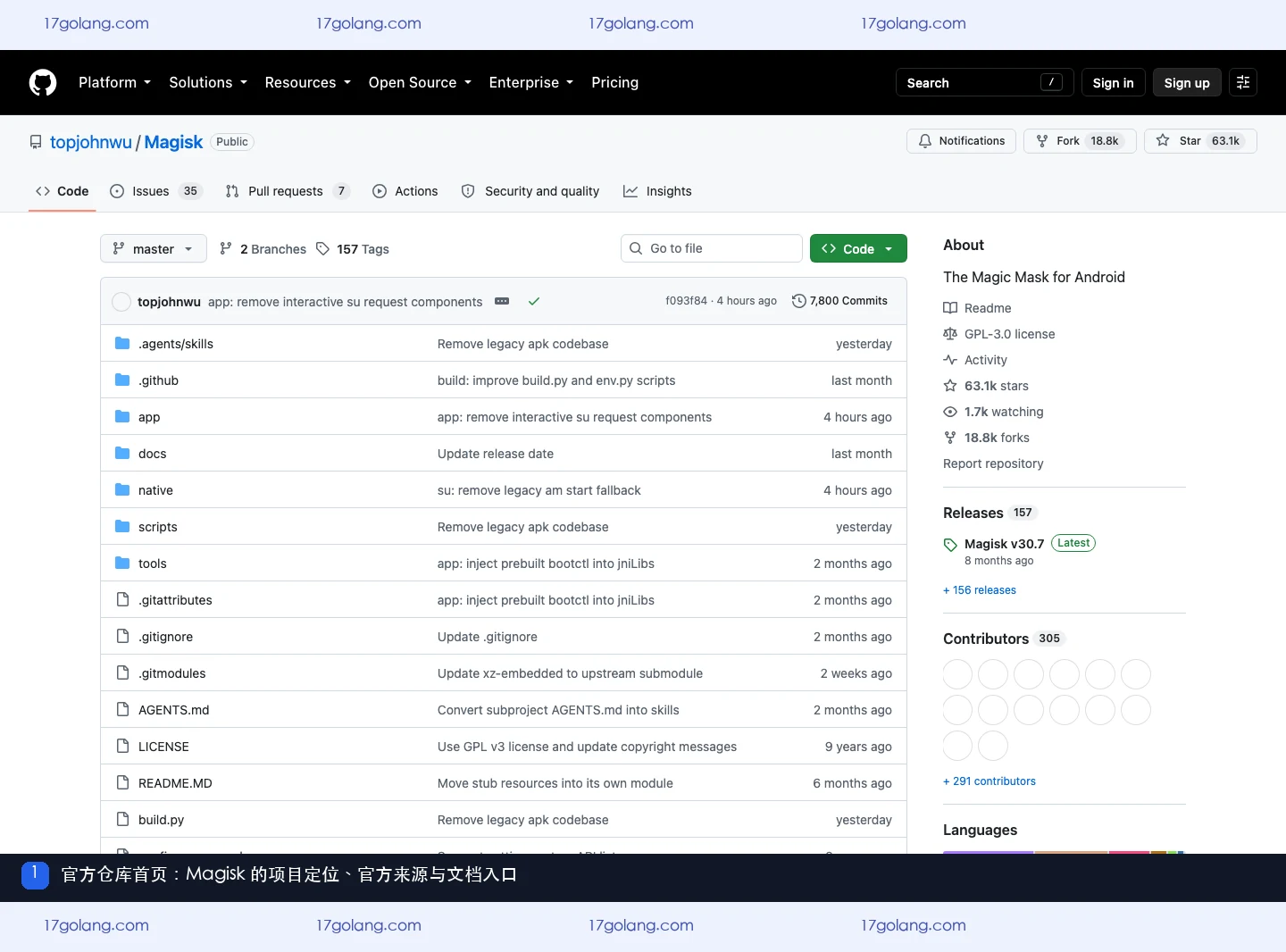Click the Sign in button
The width and height of the screenshot is (1286, 952).
coord(1113,82)
